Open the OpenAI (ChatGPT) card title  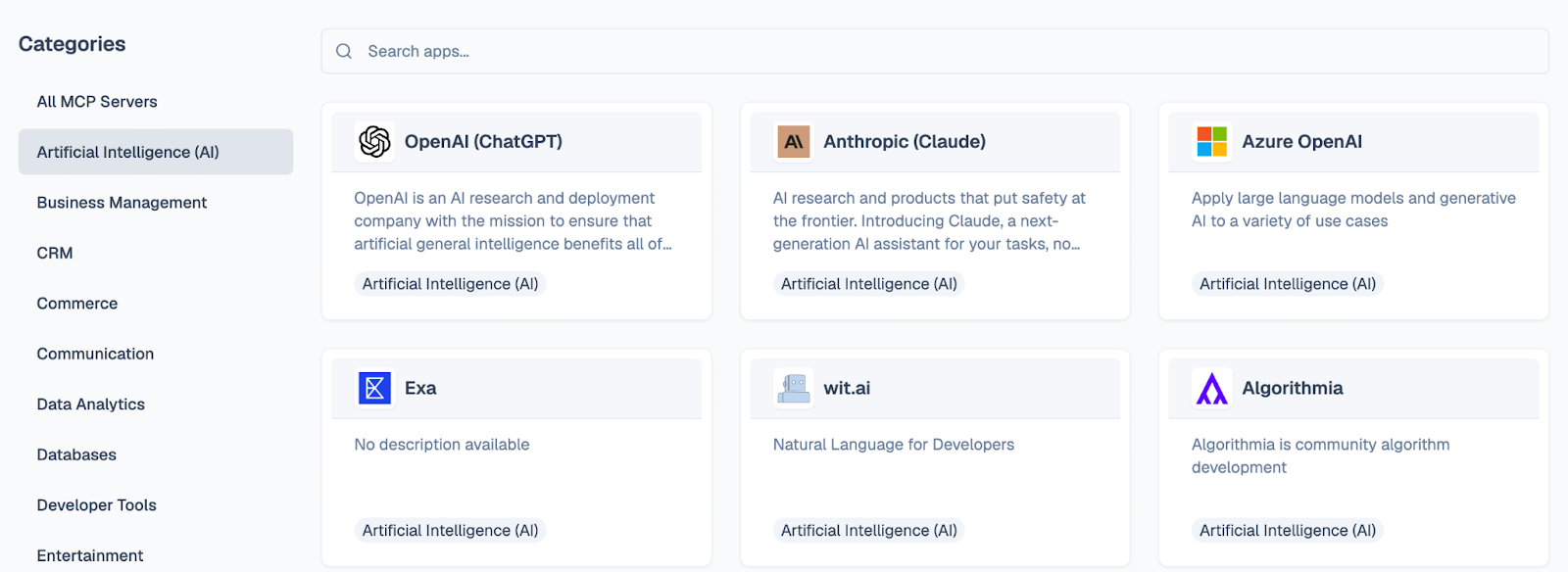coord(483,142)
